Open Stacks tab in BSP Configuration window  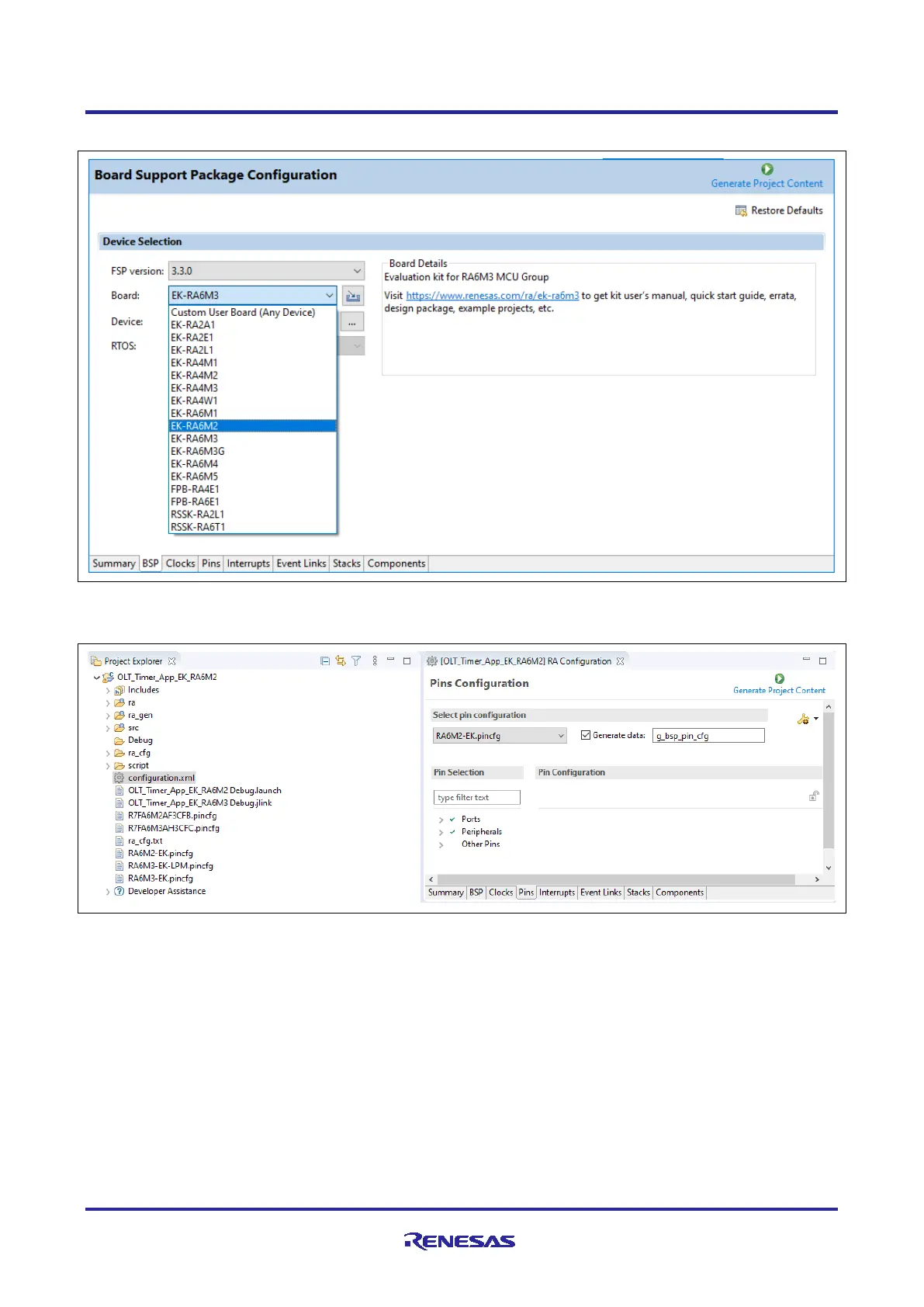pos(347,563)
